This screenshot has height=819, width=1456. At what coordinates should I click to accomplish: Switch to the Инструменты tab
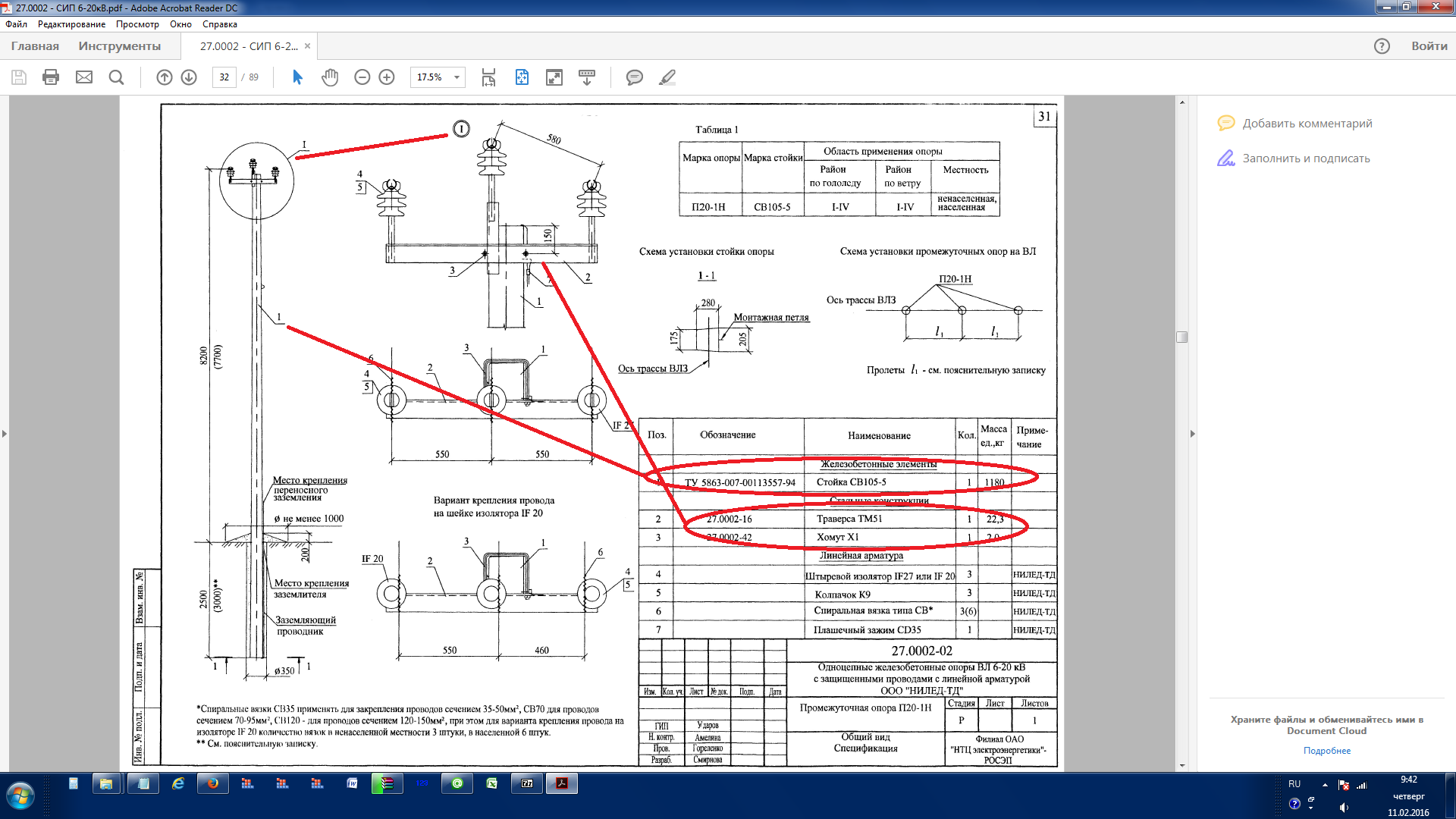(119, 46)
